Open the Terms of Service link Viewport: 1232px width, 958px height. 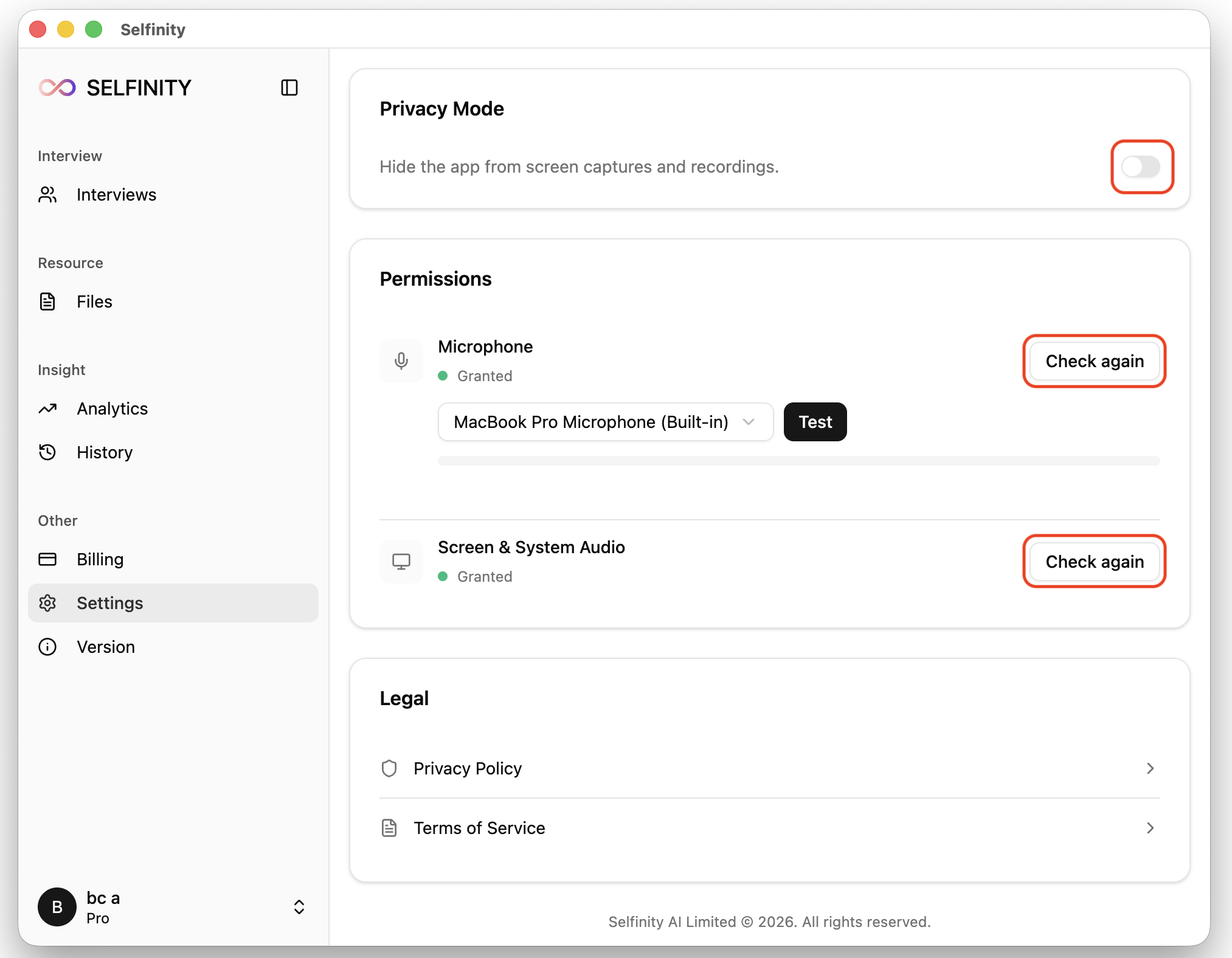[x=770, y=828]
